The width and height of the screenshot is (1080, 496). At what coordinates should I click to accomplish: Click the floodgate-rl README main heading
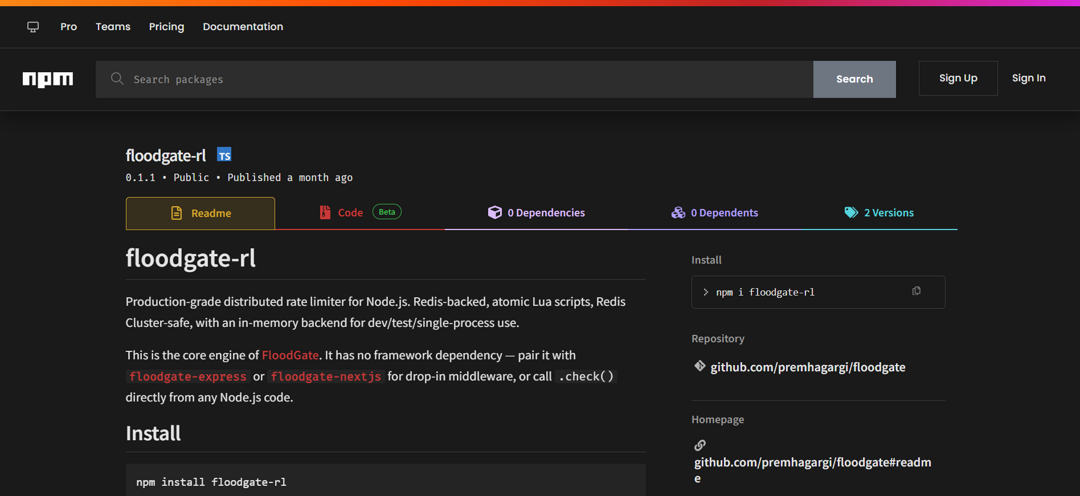click(x=191, y=258)
